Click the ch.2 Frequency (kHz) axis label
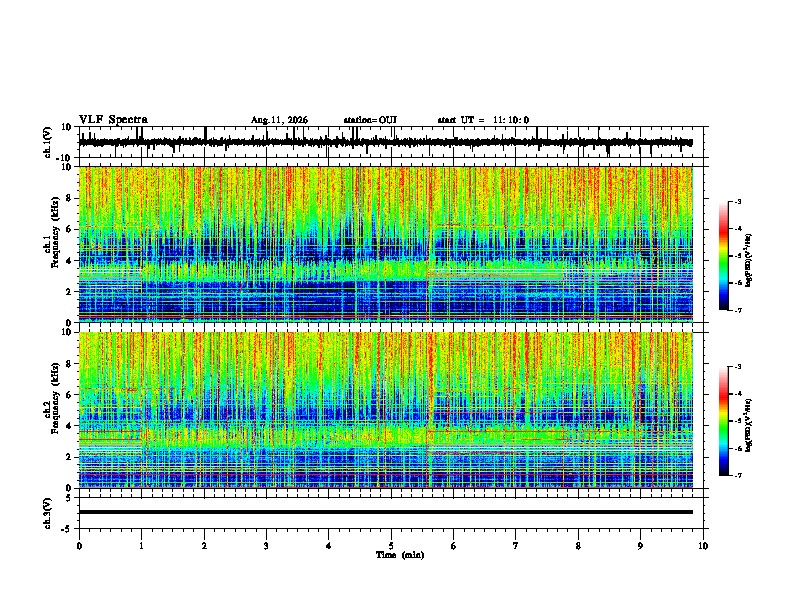This screenshot has height=612, width=792. tap(53, 398)
